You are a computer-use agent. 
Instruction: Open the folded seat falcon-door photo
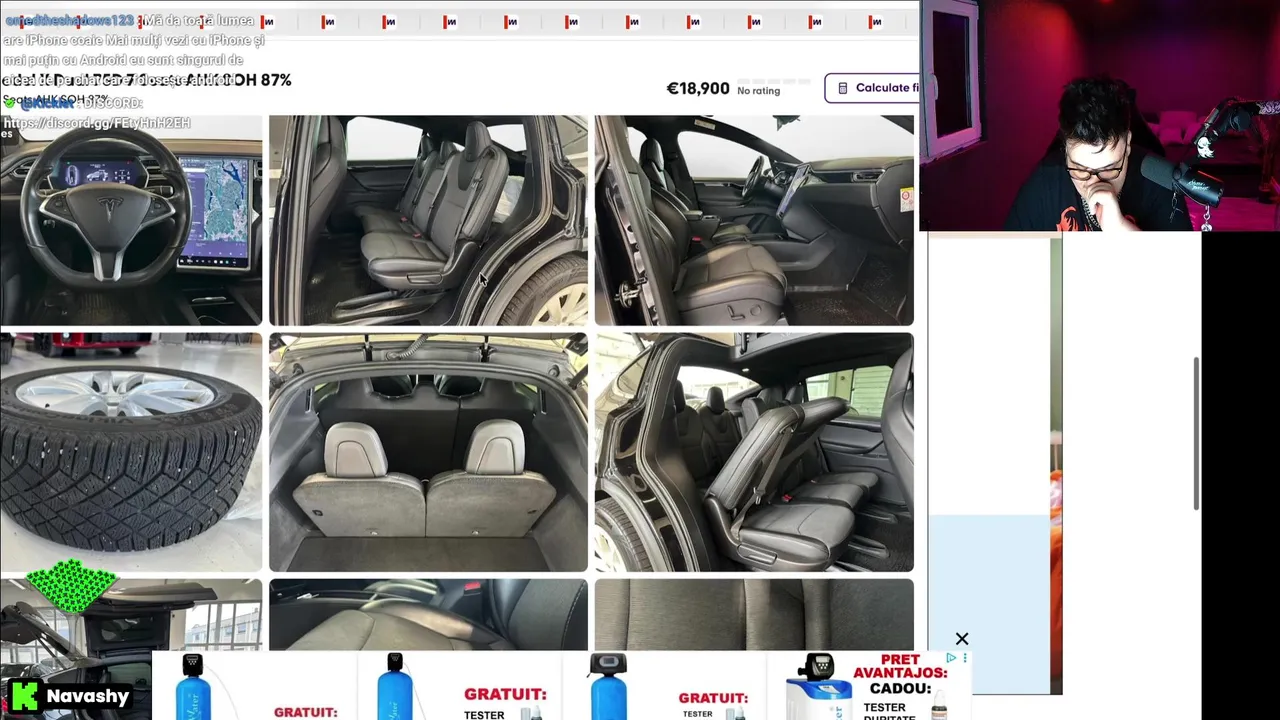click(754, 452)
